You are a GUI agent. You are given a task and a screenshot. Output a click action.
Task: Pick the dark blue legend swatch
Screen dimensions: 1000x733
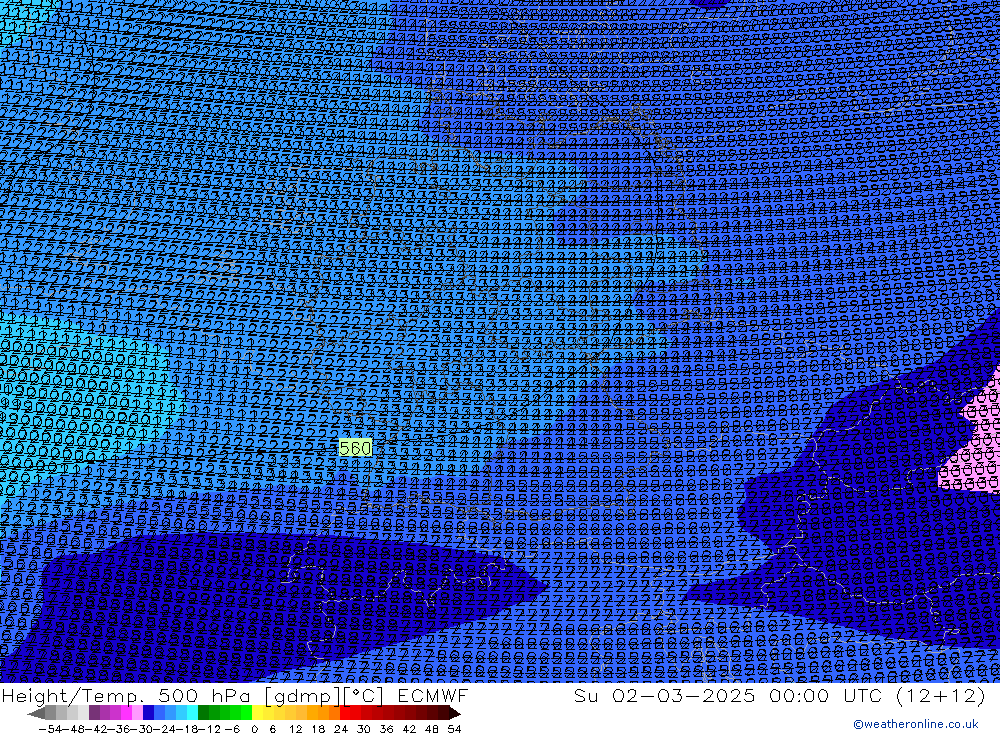149,713
